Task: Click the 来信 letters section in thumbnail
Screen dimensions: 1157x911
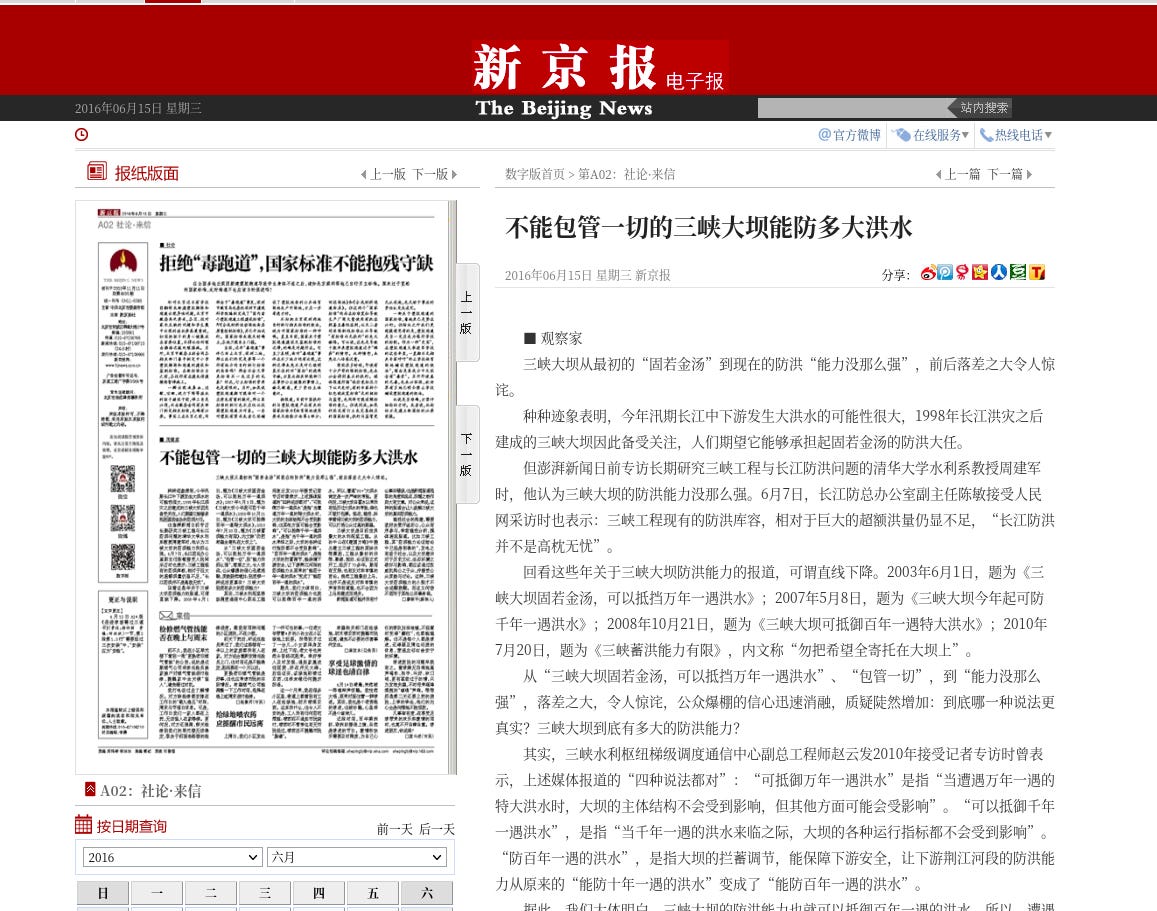Action: (296, 675)
